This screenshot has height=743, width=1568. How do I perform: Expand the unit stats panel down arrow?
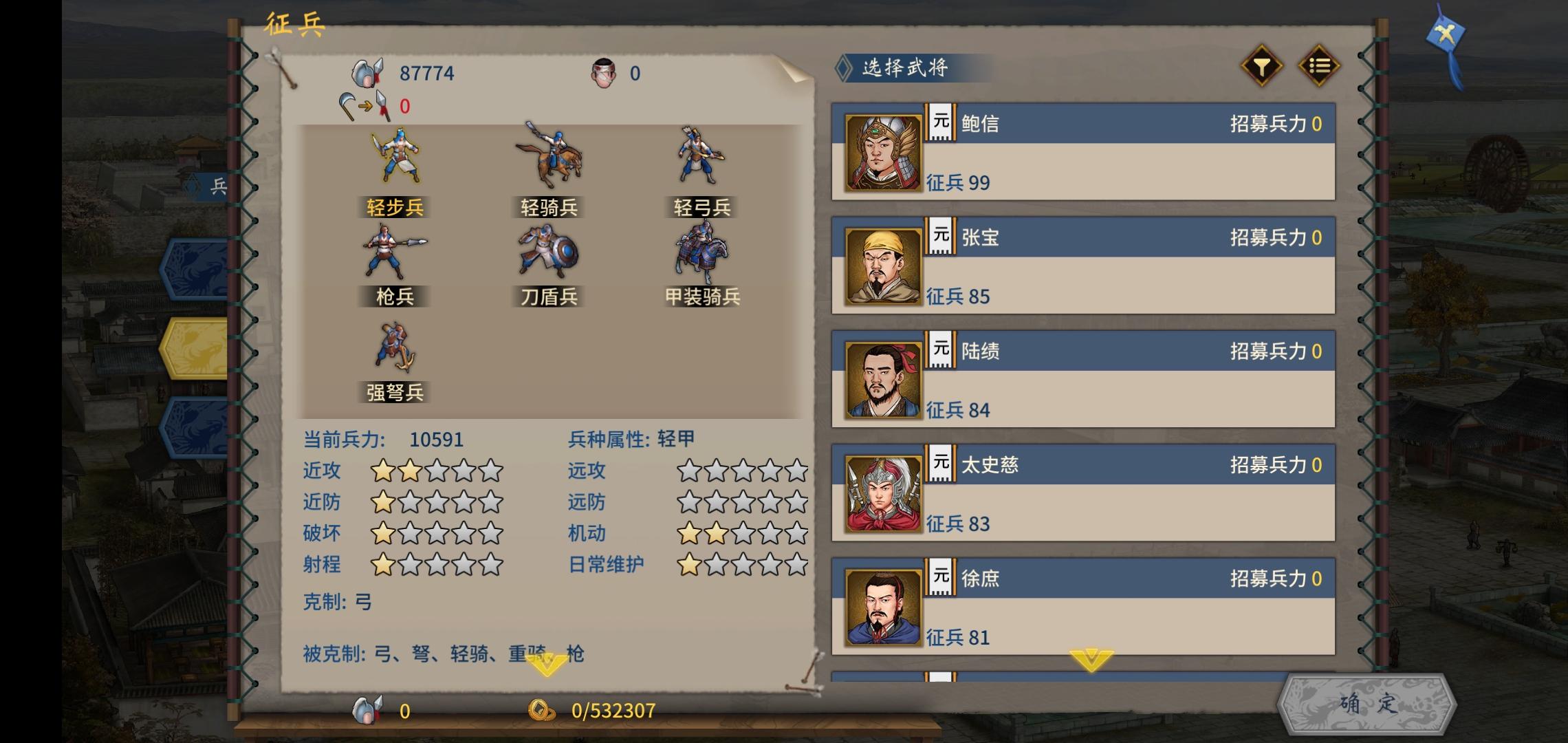point(547,664)
